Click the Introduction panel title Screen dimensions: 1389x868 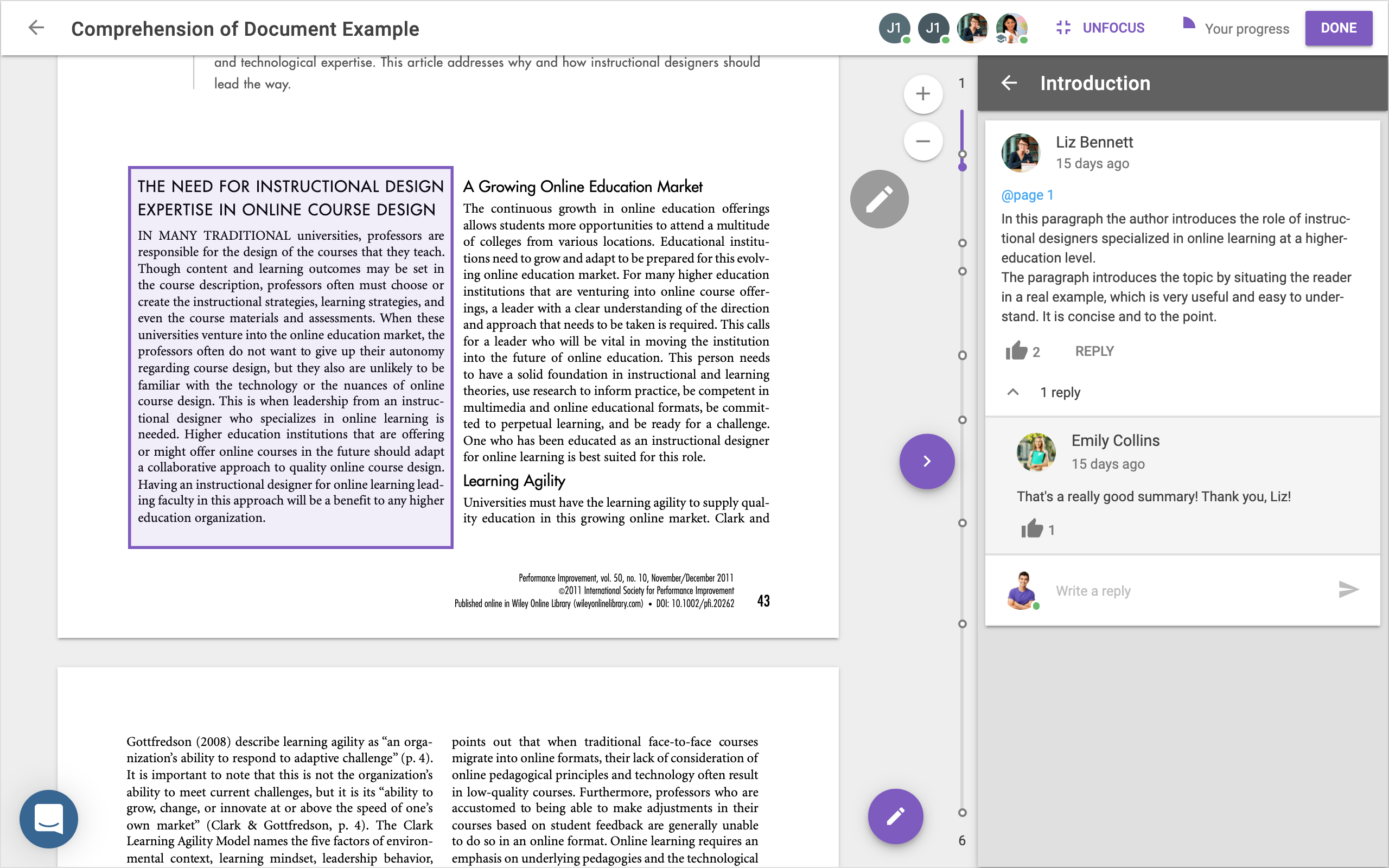tap(1095, 83)
